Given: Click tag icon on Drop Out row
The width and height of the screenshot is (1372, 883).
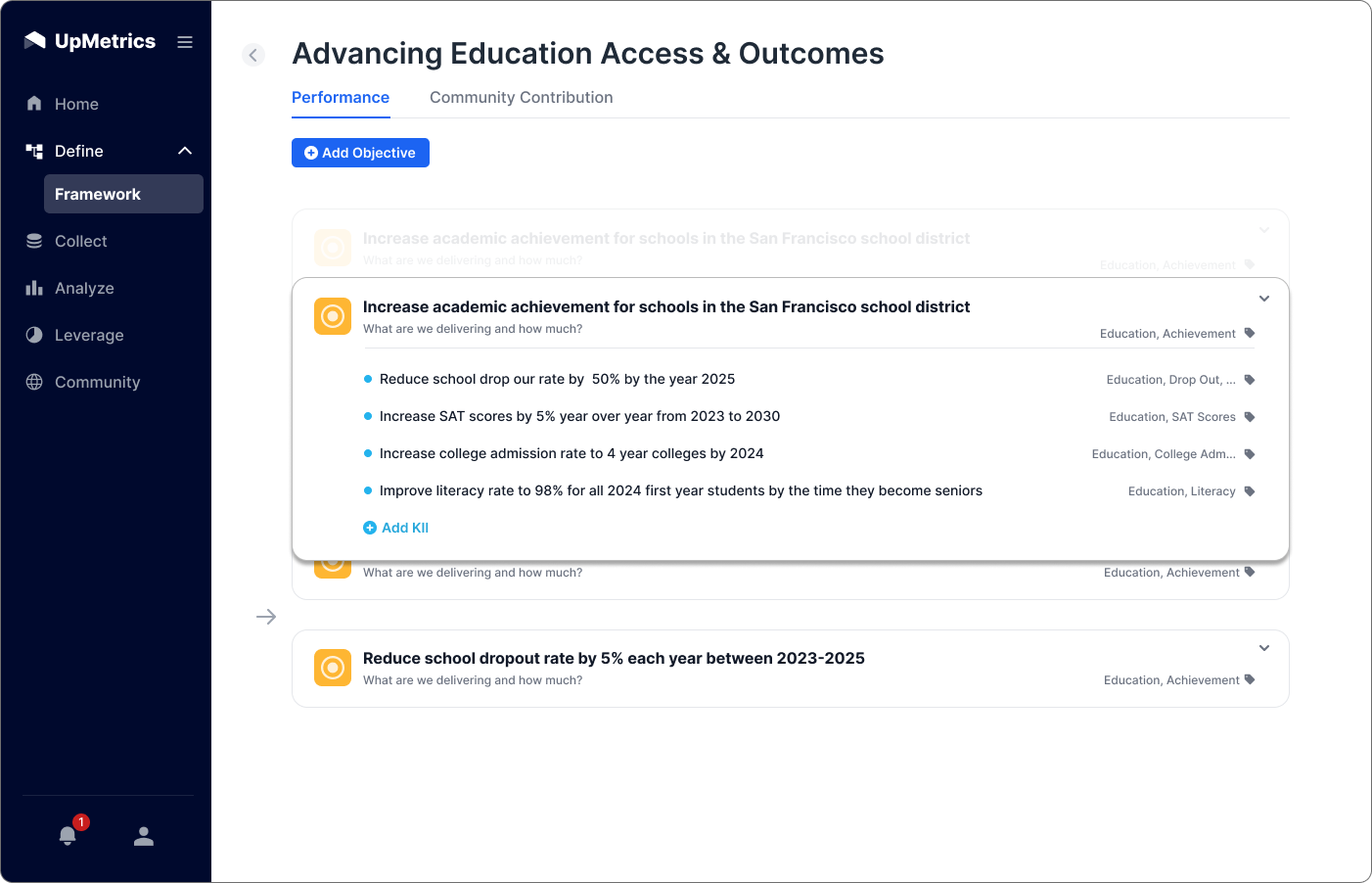Looking at the screenshot, I should [x=1250, y=380].
